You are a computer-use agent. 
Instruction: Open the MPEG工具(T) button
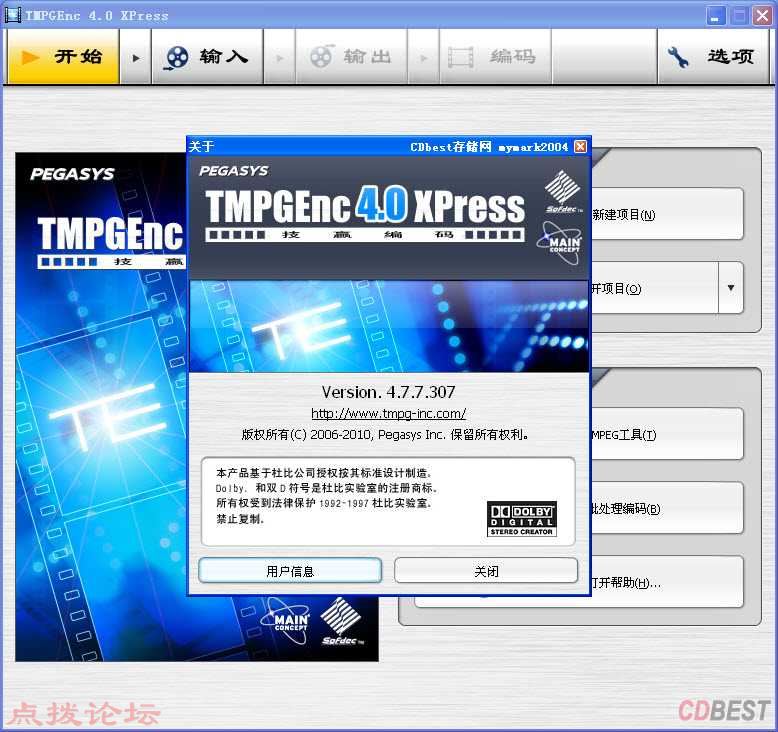click(x=666, y=435)
